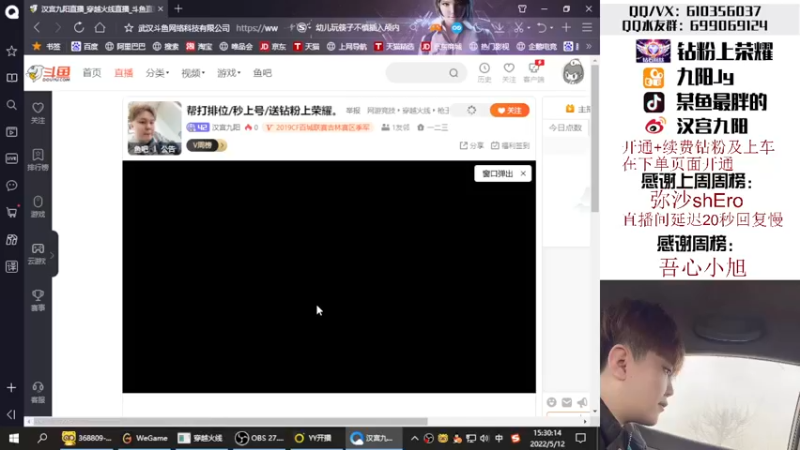Screen dimensions: 800x450
Task: Click the horizontal scrollbar at page bottom
Action: (231, 421)
